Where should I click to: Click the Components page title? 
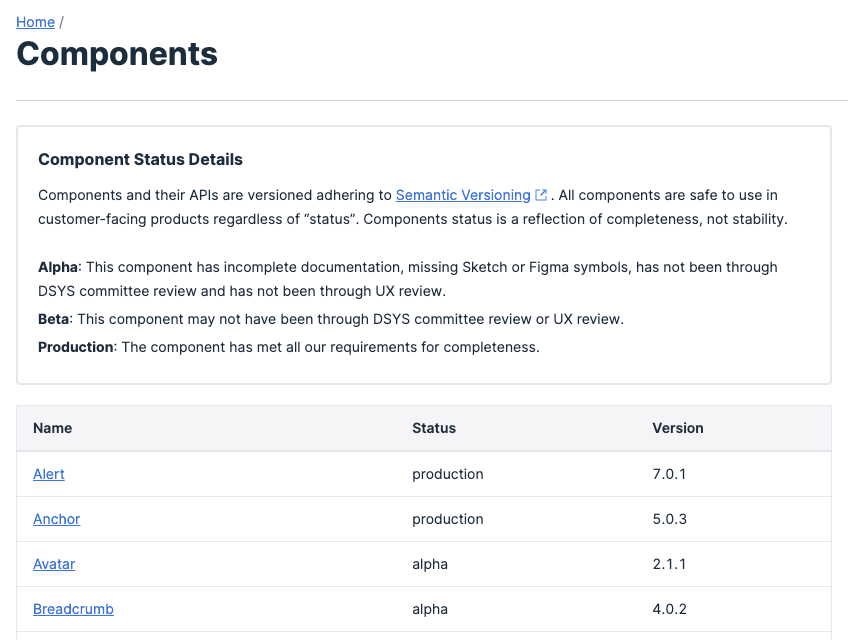point(117,54)
